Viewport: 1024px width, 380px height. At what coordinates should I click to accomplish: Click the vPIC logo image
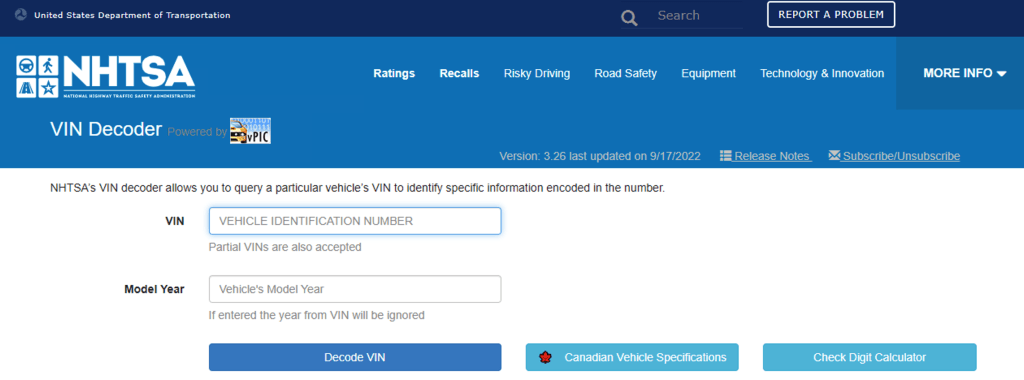click(x=250, y=131)
